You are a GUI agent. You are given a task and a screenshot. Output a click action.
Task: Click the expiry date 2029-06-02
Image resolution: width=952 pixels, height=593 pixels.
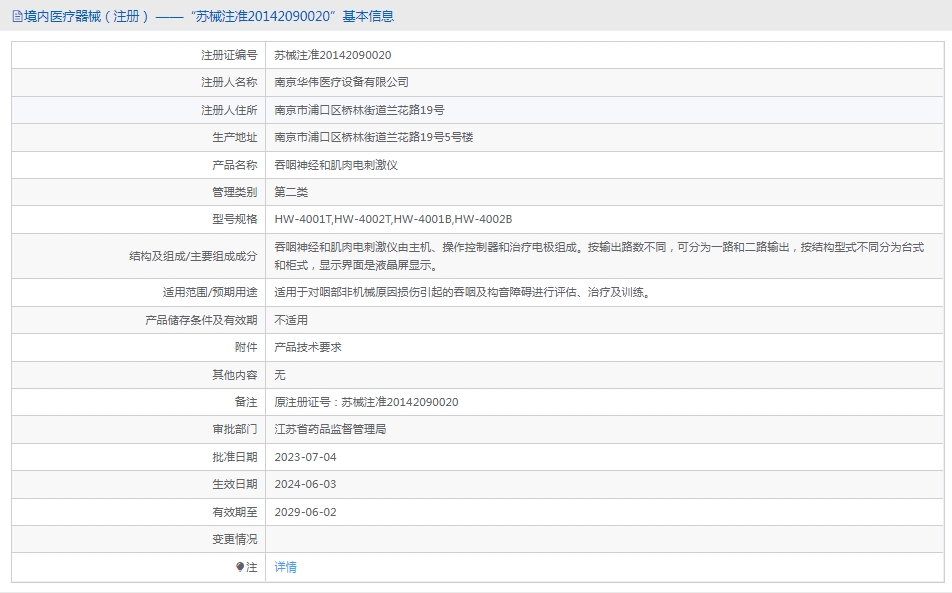305,512
